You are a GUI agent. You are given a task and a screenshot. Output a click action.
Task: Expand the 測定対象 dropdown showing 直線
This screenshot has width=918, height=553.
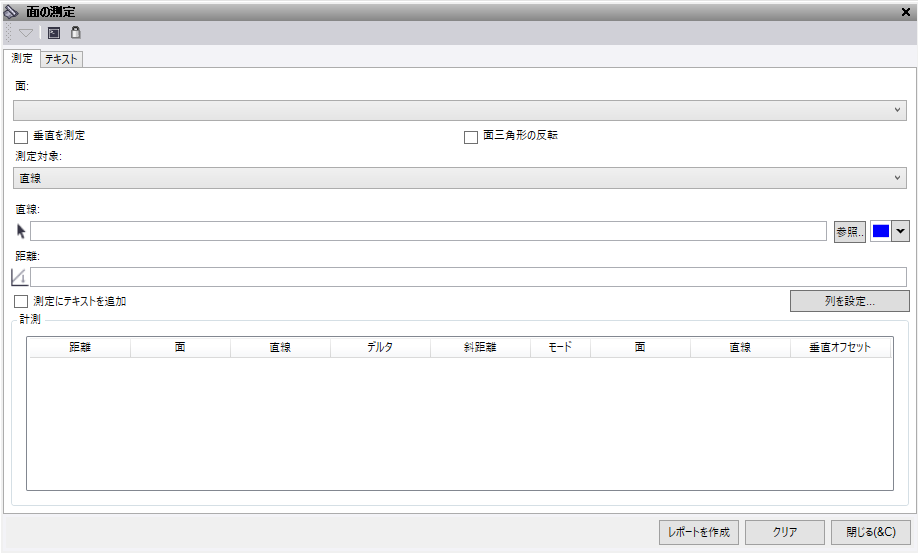pos(460,178)
